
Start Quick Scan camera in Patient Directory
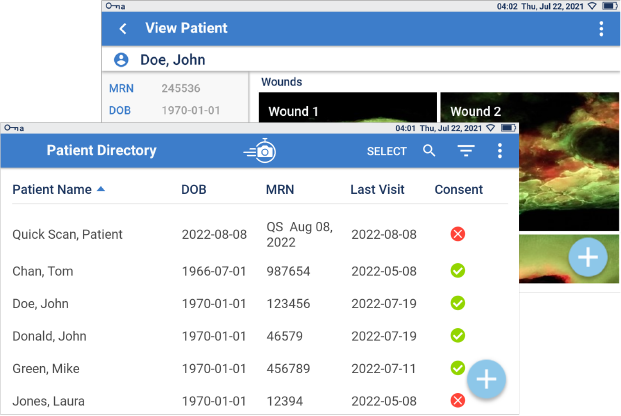coord(260,151)
